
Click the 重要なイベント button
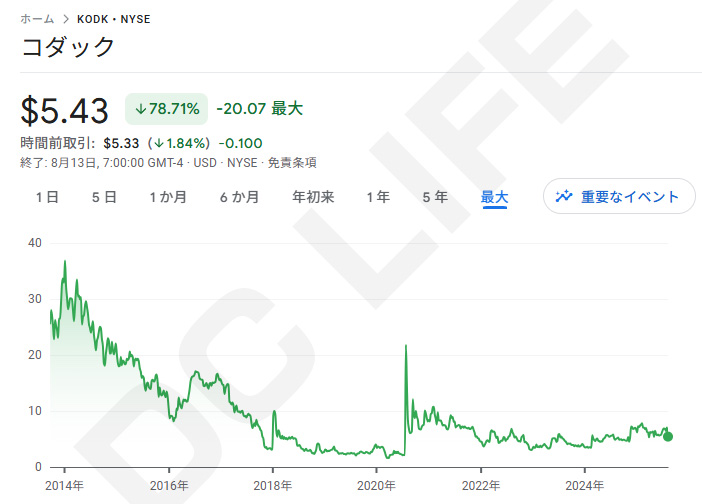[x=619, y=196]
